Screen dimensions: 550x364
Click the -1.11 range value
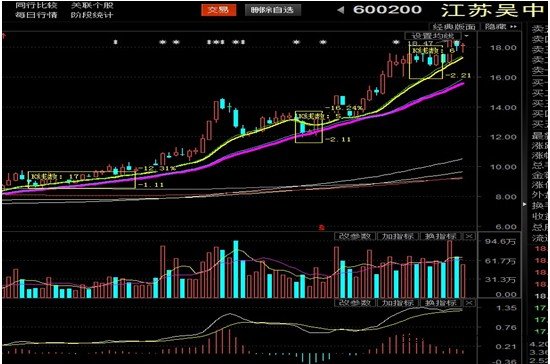[x=152, y=185]
